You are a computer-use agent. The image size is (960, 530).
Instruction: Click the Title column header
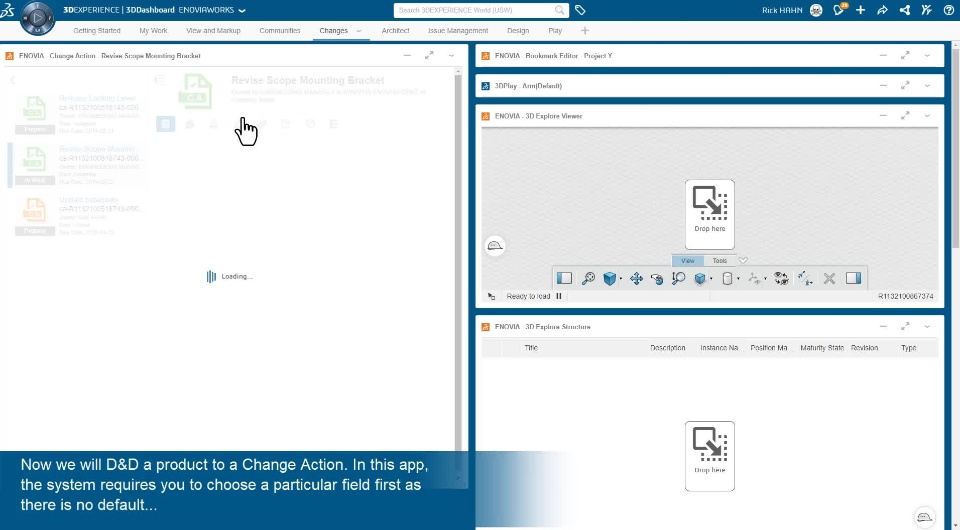(x=531, y=348)
